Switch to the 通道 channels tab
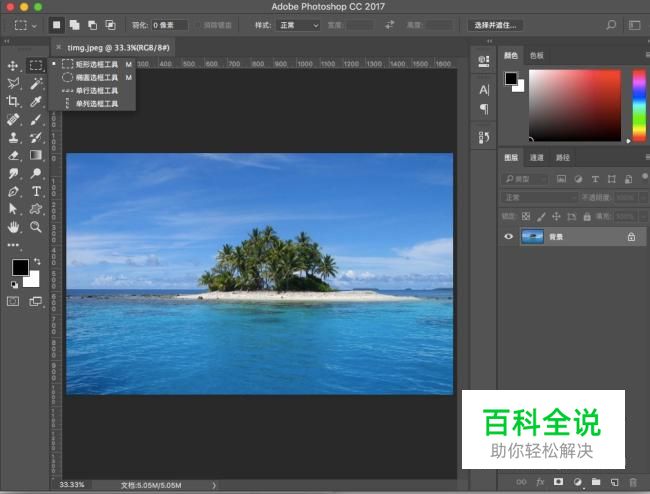Viewport: 650px width, 494px height. (537, 158)
